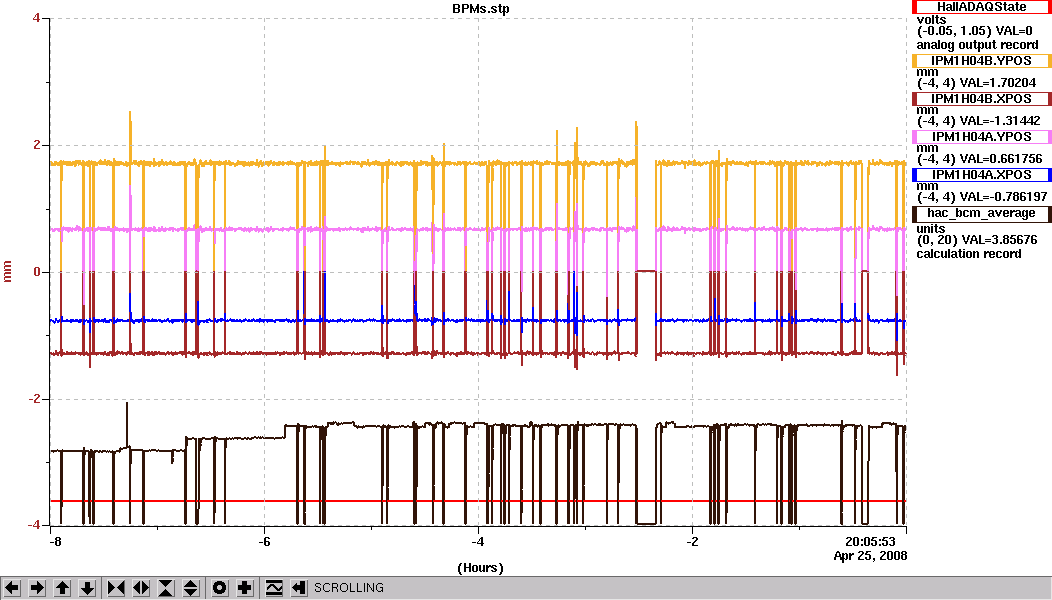Click the VAL=0.661756 value readout

tap(1001, 159)
